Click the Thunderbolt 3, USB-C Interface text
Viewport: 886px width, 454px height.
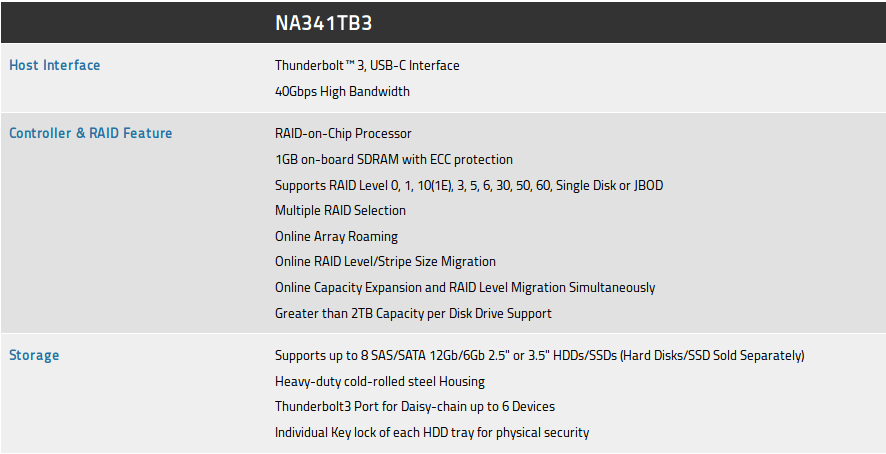coord(367,65)
